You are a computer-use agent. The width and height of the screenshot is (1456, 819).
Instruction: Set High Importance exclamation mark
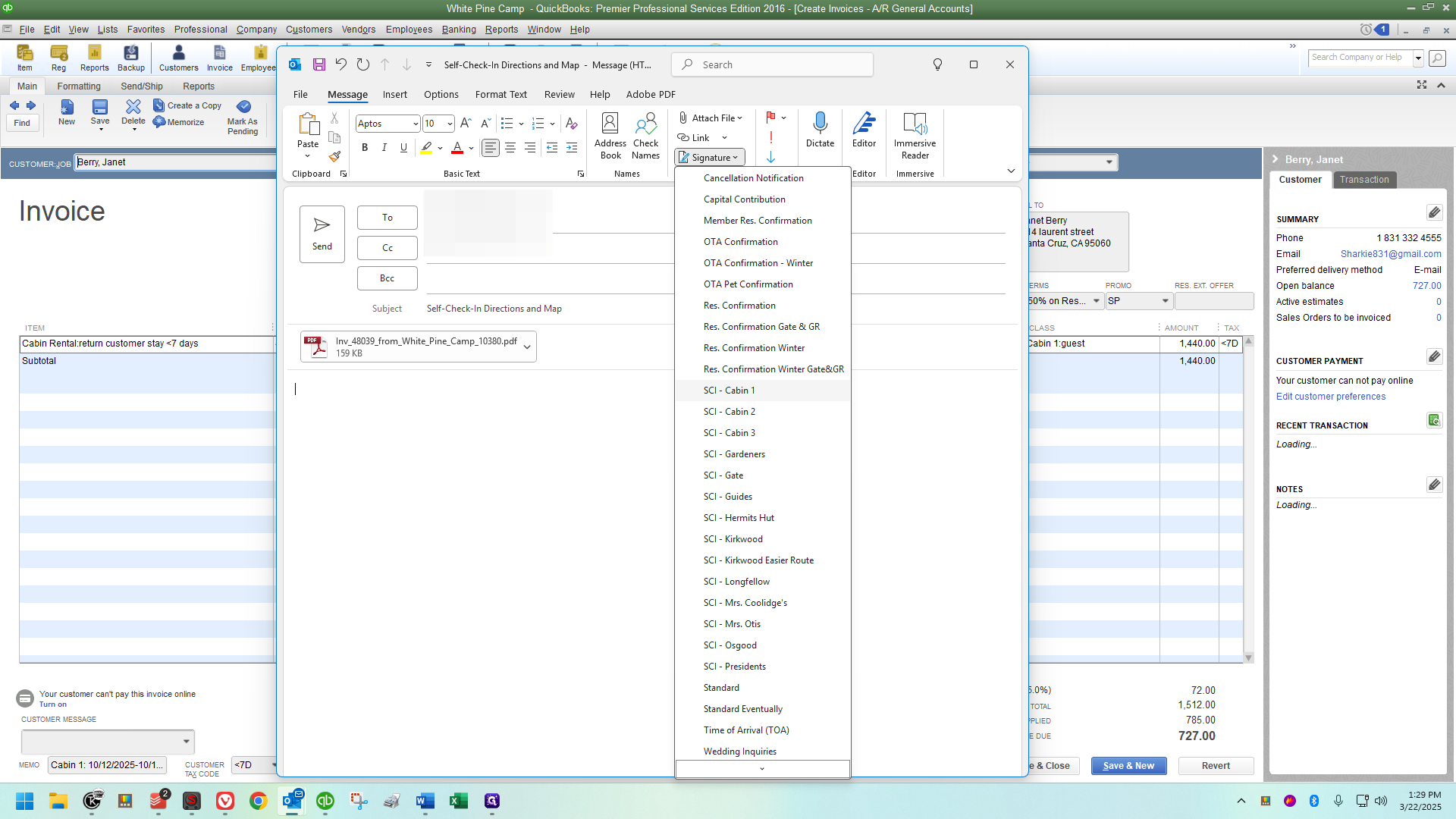tap(771, 137)
